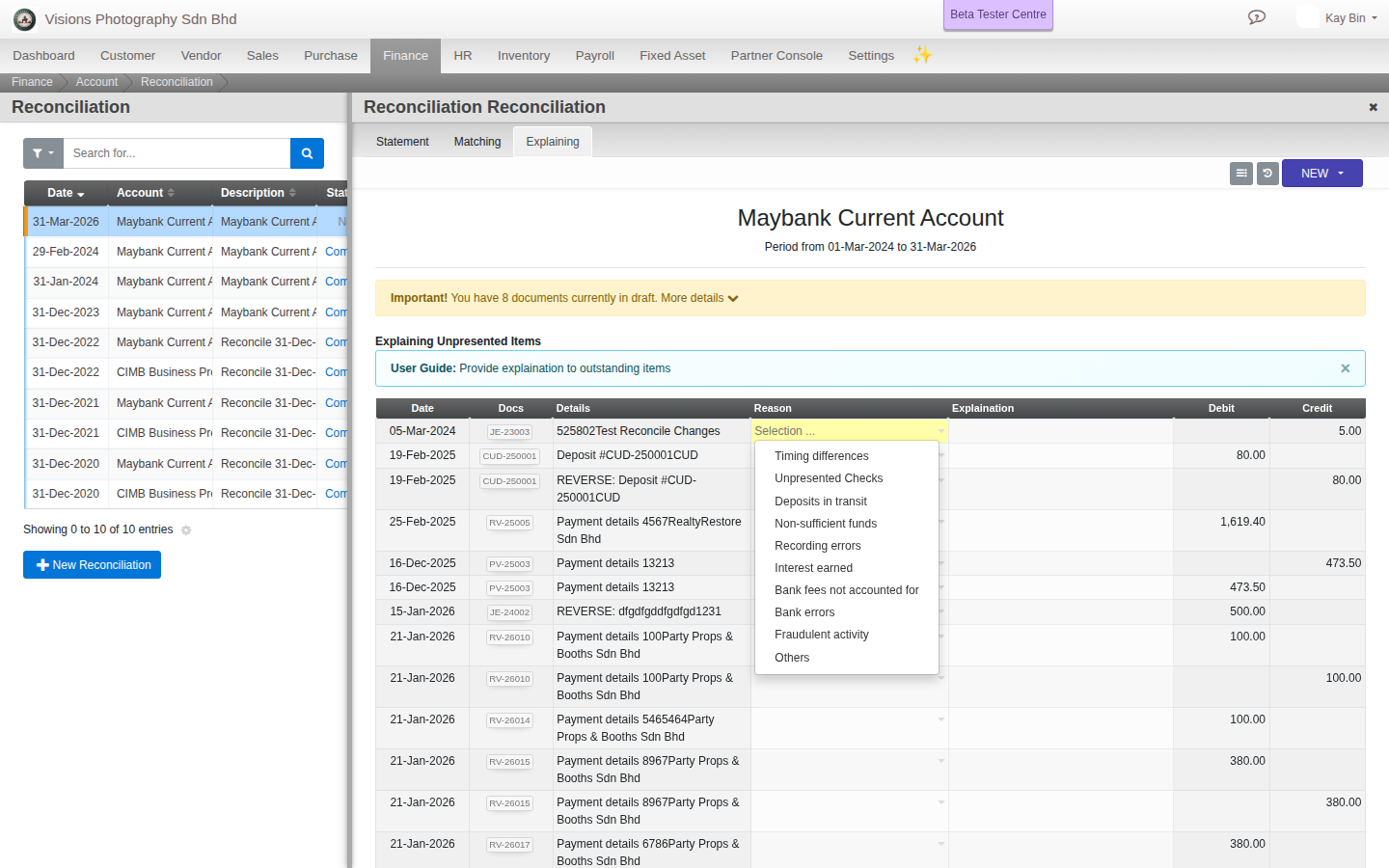Sort the list by Date column
This screenshot has width=1389, height=868.
(66, 193)
